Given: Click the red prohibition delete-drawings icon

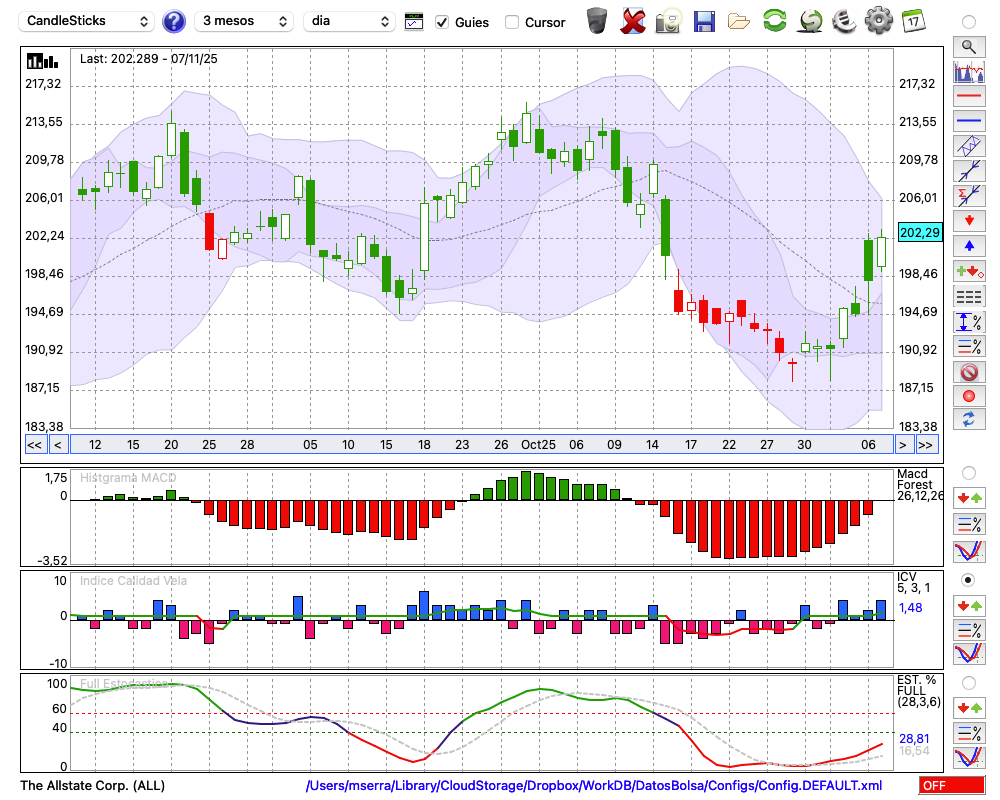Looking at the screenshot, I should click(968, 372).
